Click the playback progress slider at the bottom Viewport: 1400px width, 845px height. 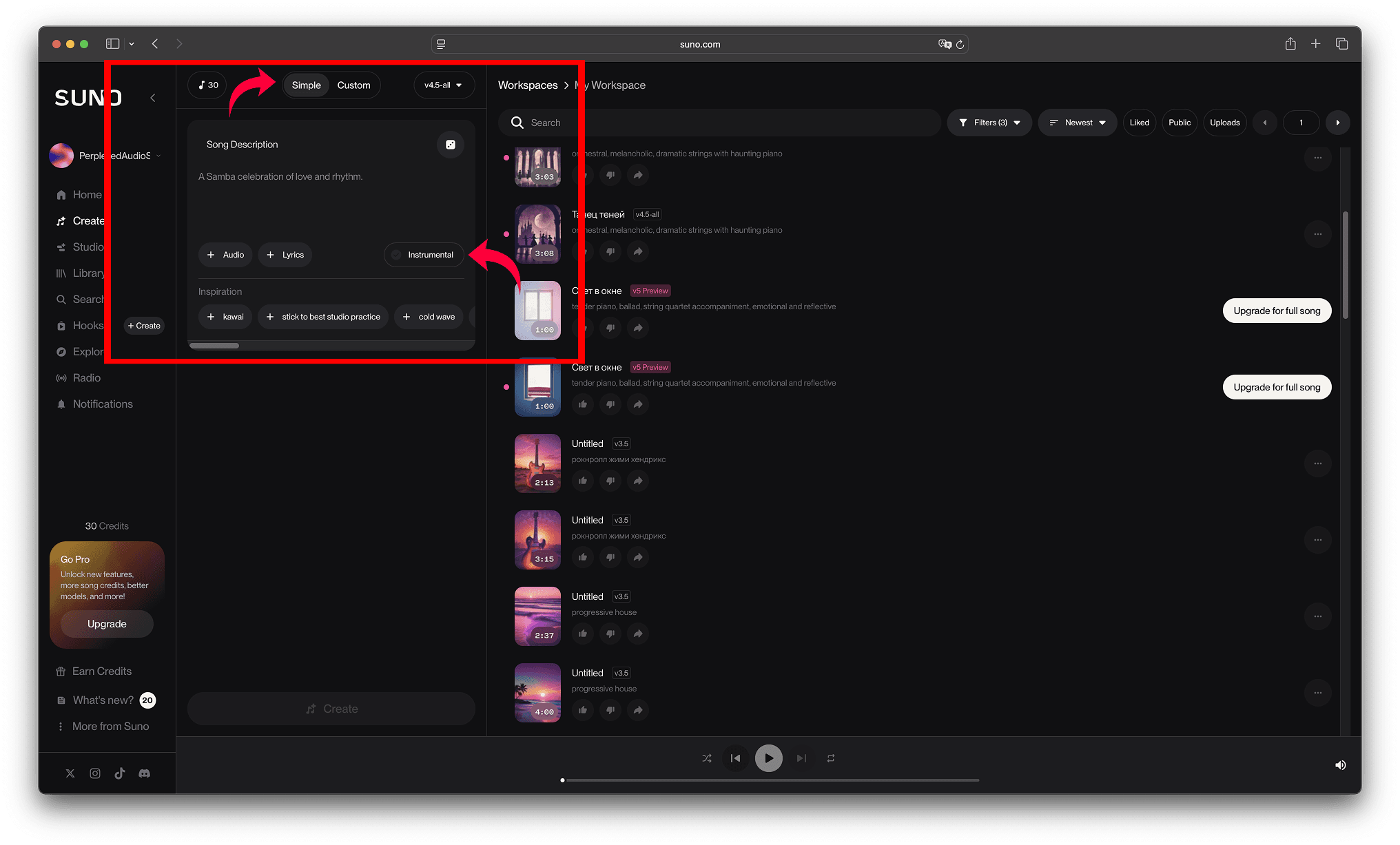point(770,780)
